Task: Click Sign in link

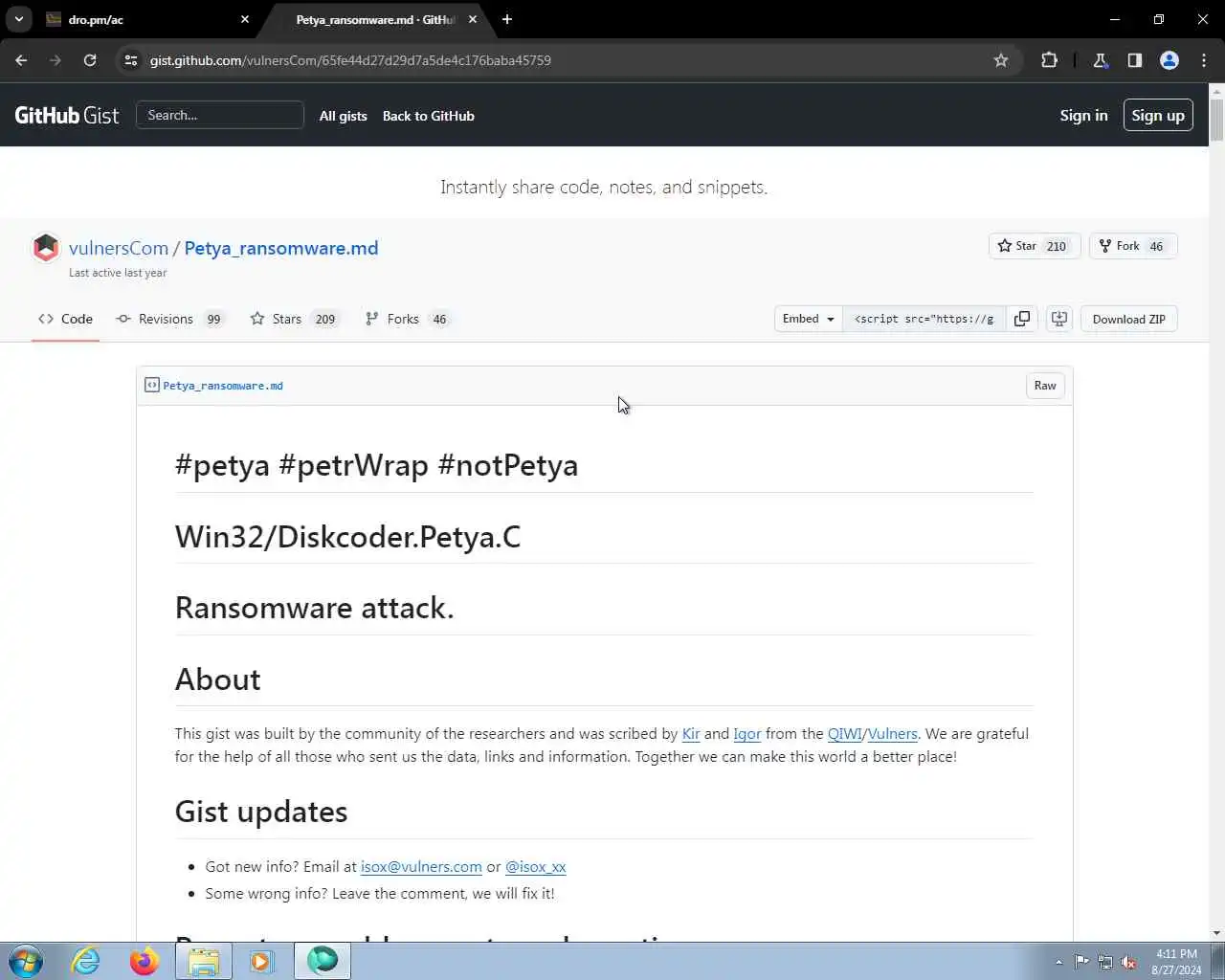Action: [x=1083, y=115]
